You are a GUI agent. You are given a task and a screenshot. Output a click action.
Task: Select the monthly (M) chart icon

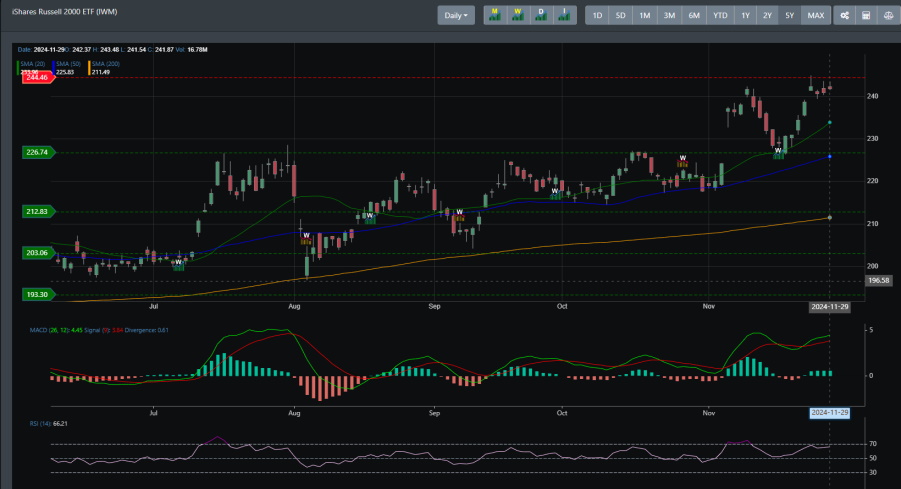pyautogui.click(x=495, y=16)
